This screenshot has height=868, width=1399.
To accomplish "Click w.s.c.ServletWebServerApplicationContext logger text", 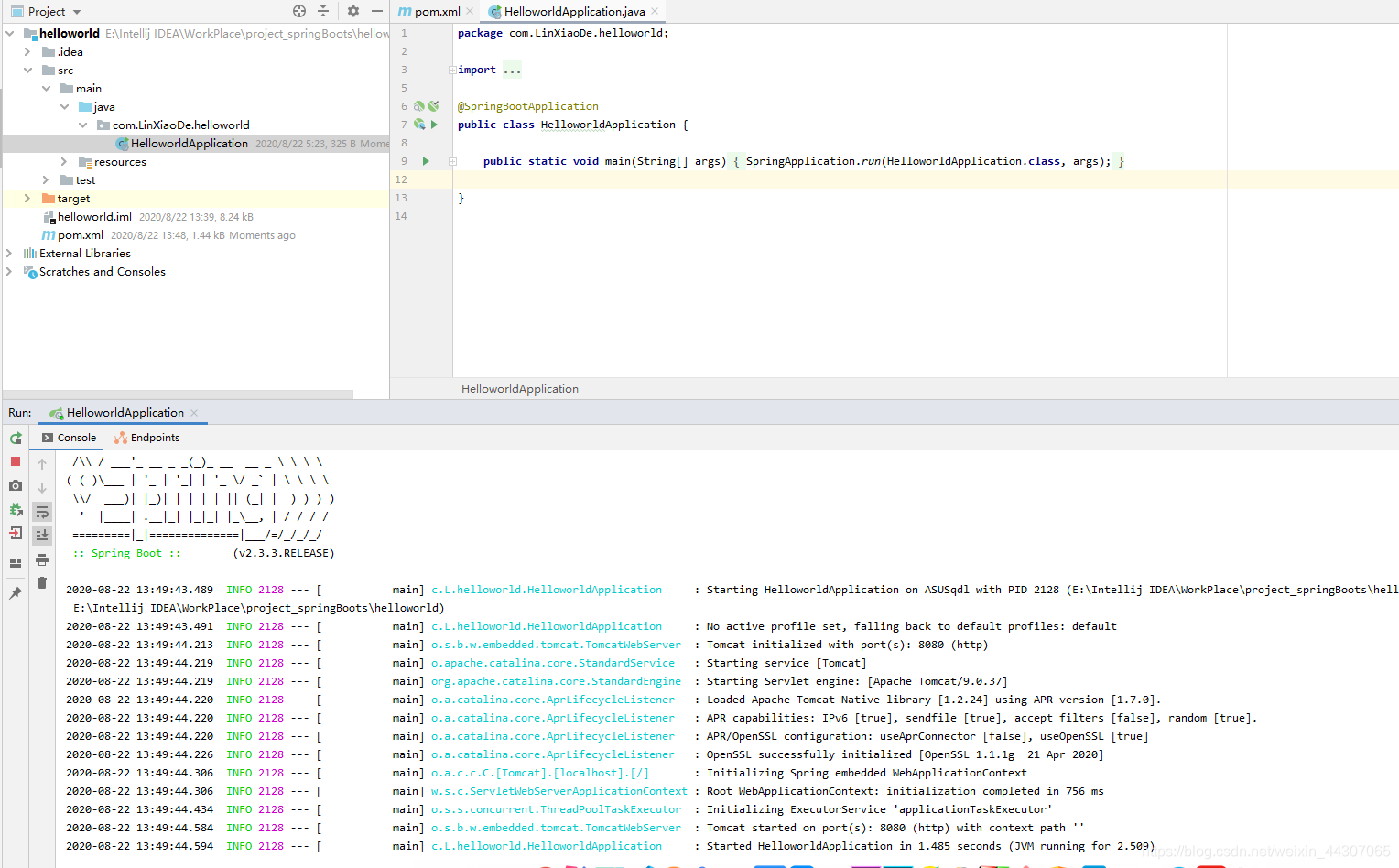I will click(x=559, y=791).
